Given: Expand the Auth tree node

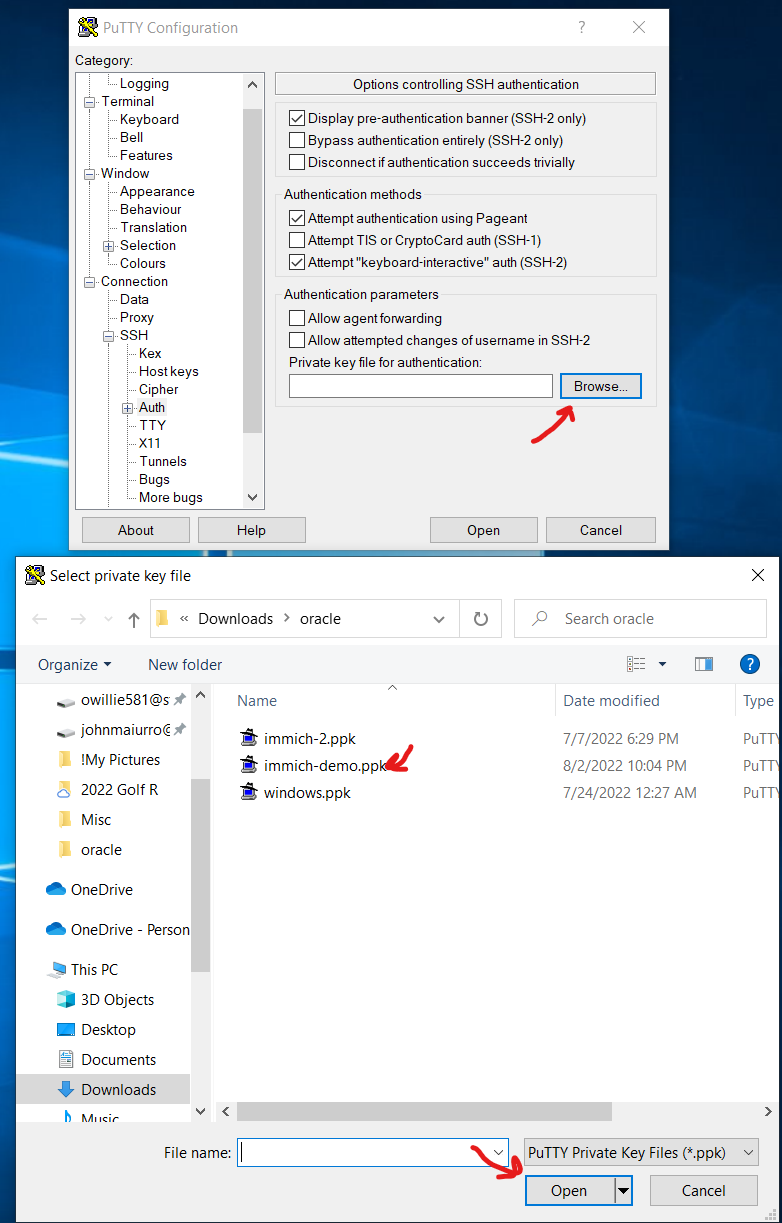Looking at the screenshot, I should tap(128, 408).
